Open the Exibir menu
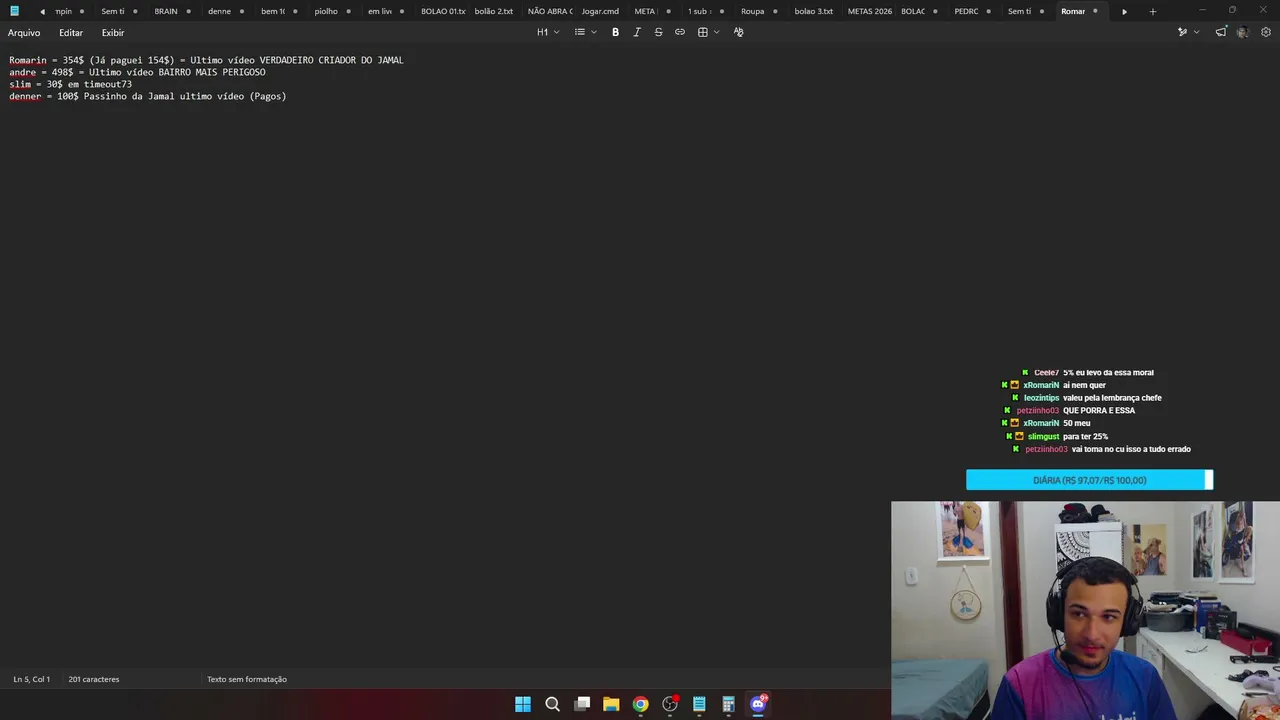Viewport: 1280px width, 720px height. click(113, 33)
